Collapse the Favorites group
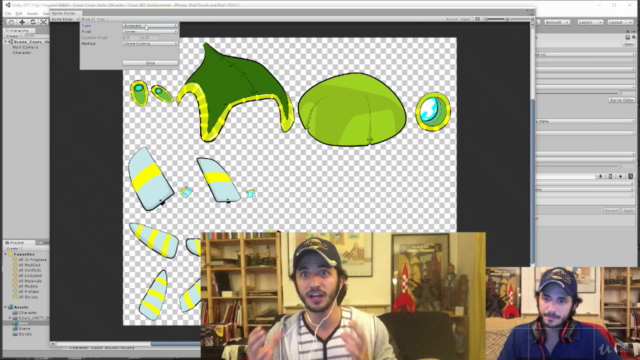 coord(6,254)
